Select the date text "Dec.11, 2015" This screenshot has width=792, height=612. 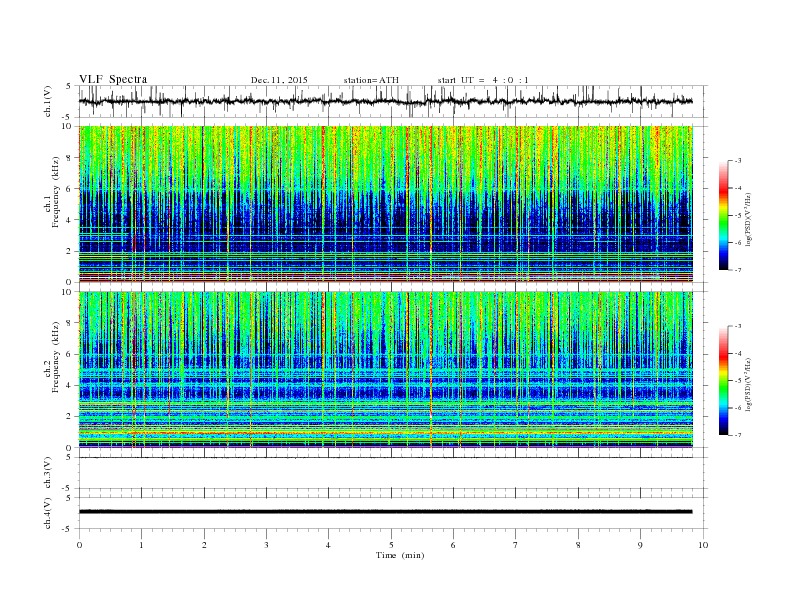point(279,80)
